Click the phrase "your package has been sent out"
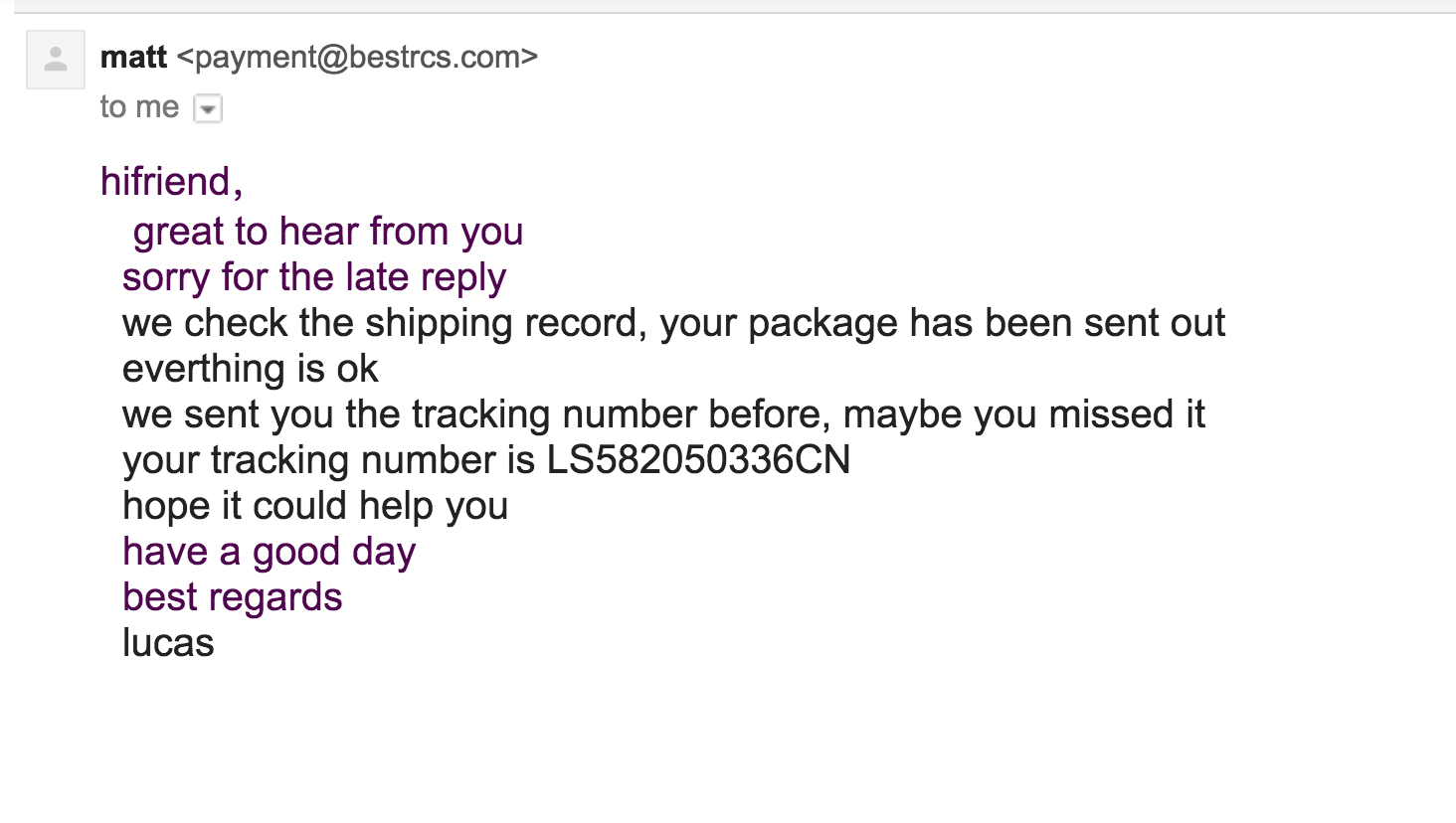This screenshot has height=823, width=1456. coord(943,324)
